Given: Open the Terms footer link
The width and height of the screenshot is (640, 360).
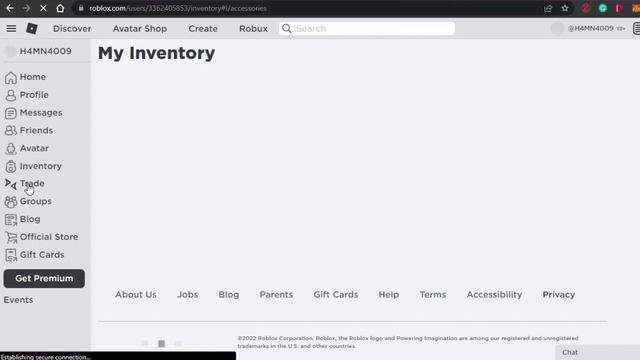Looking at the screenshot, I should tap(433, 294).
